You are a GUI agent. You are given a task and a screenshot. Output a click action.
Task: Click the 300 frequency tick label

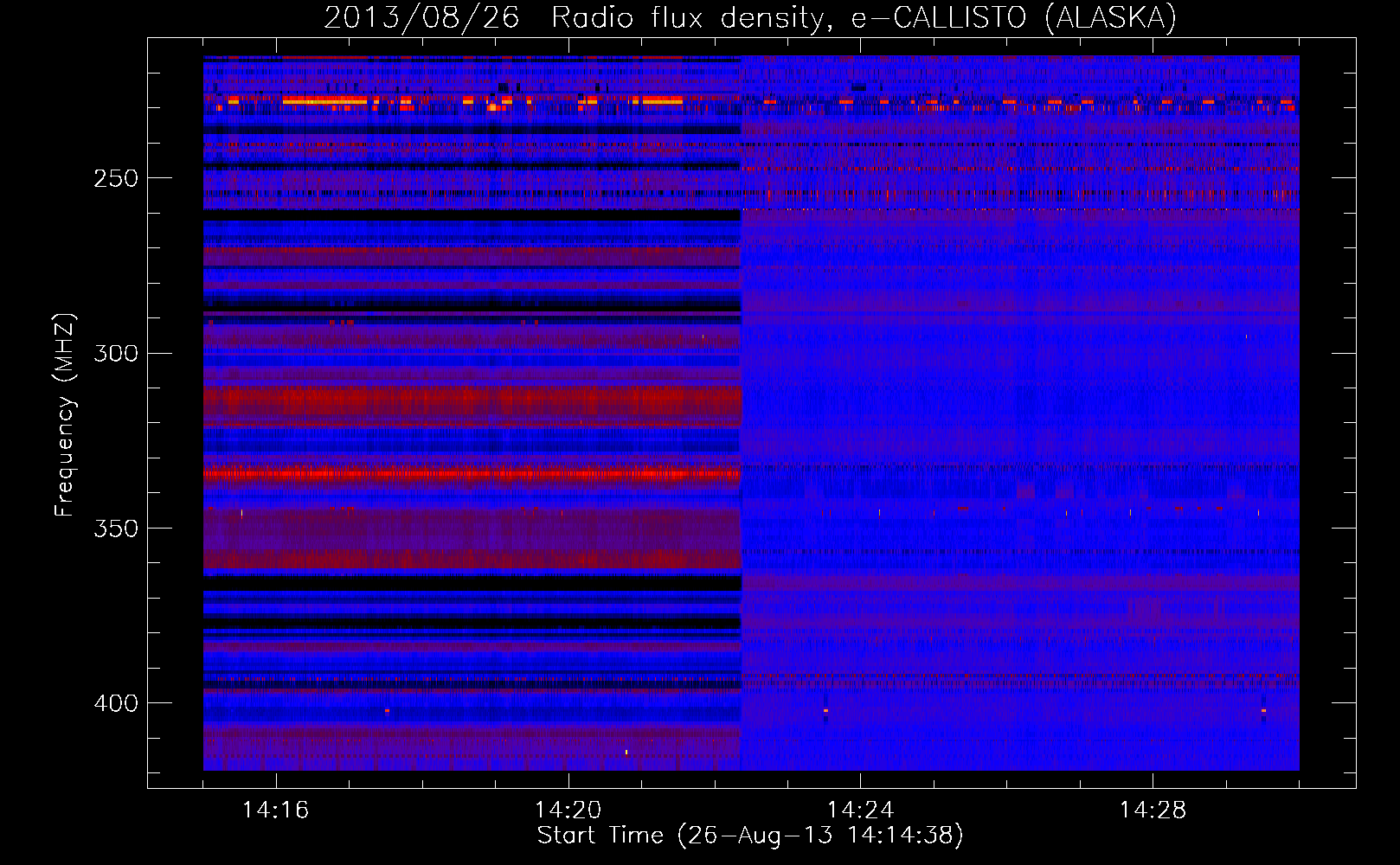pyautogui.click(x=116, y=353)
